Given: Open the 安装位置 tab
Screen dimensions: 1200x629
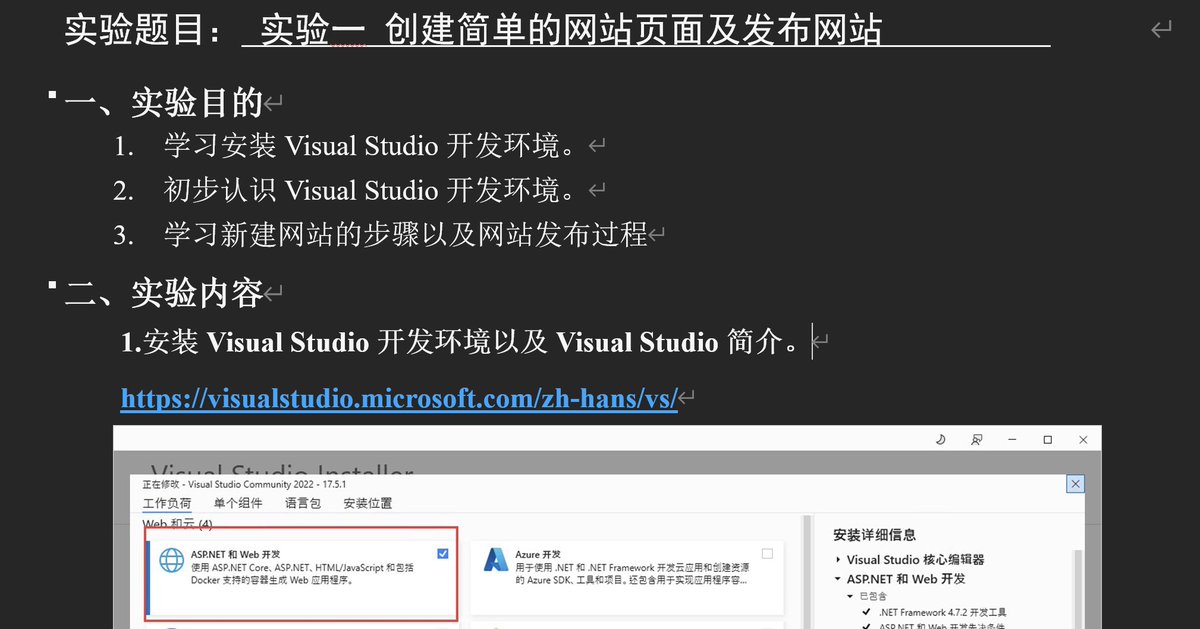Looking at the screenshot, I should coord(368,504).
